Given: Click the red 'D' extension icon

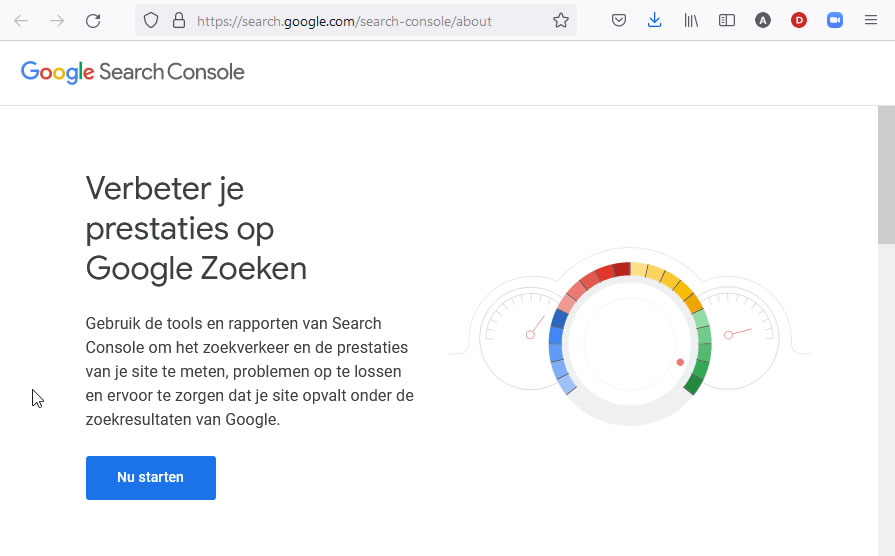Looking at the screenshot, I should tap(799, 21).
